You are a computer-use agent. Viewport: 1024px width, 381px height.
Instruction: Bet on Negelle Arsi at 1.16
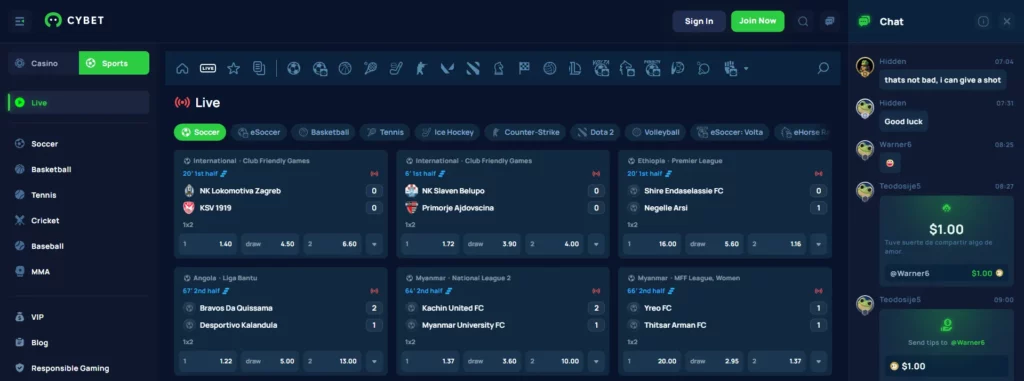coord(777,244)
